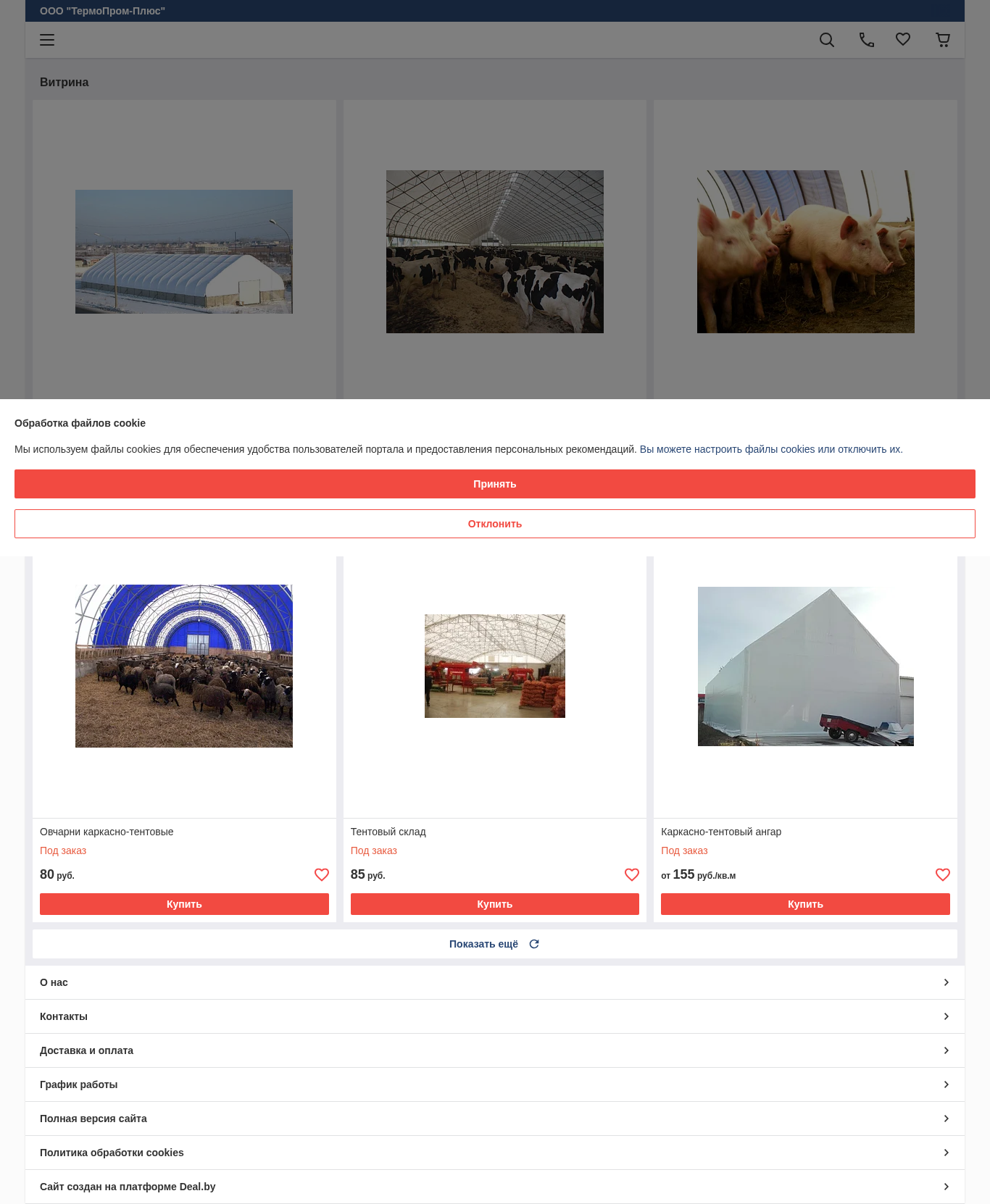The image size is (990, 1204).
Task: Open Политика обработки cookies
Action: click(x=495, y=1153)
